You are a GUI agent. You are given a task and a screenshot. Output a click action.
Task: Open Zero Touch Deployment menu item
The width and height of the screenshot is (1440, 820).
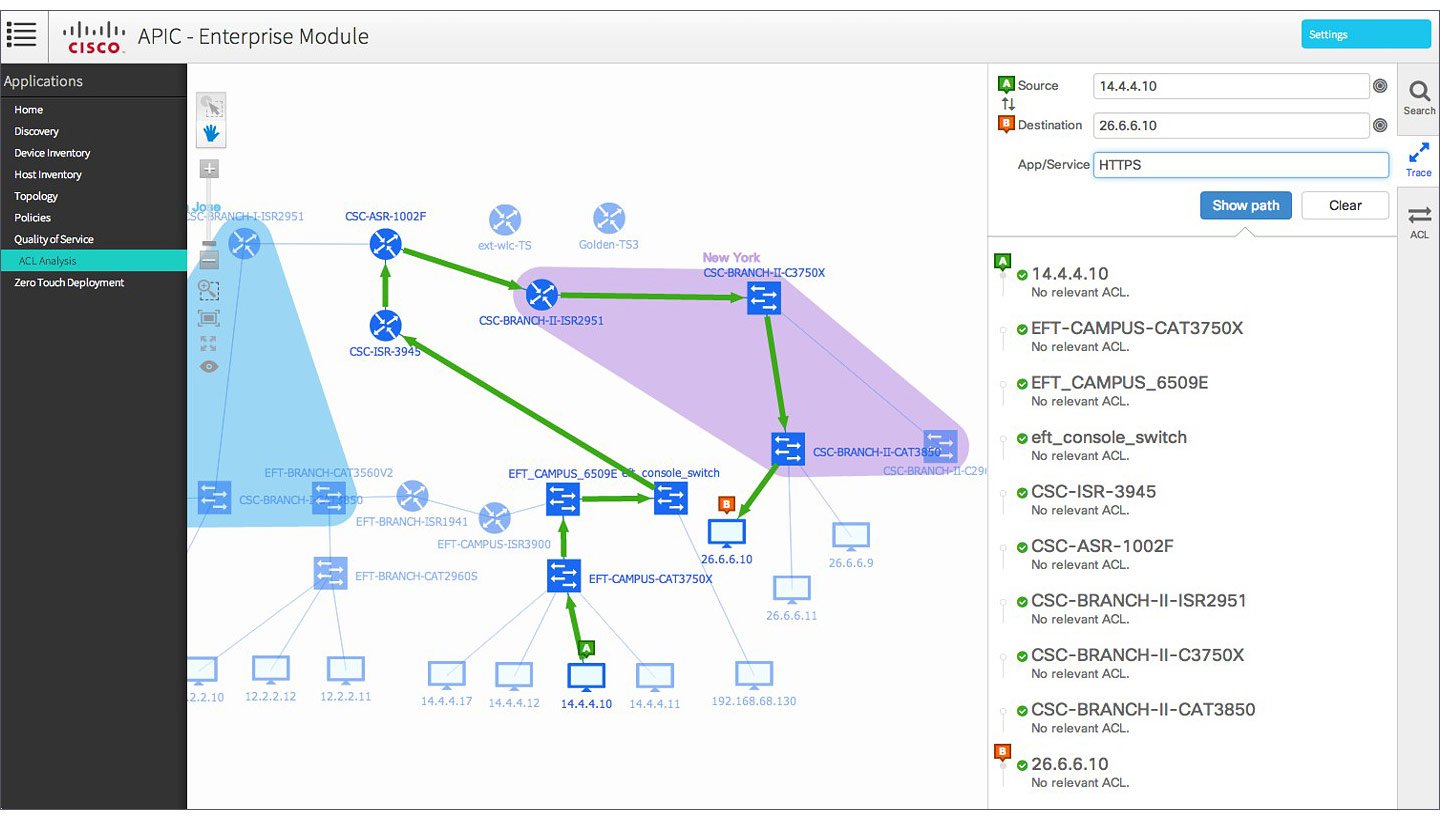tap(93, 283)
